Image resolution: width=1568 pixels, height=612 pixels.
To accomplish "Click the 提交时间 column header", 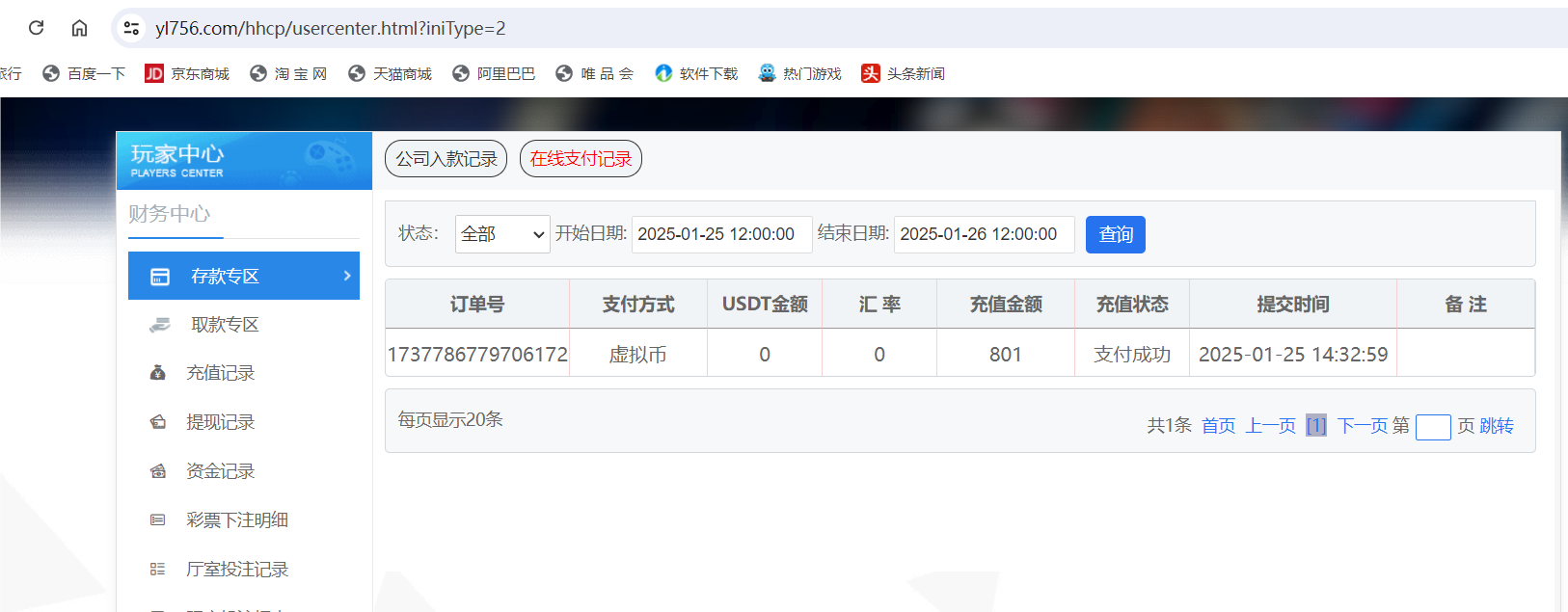I will 1293,305.
